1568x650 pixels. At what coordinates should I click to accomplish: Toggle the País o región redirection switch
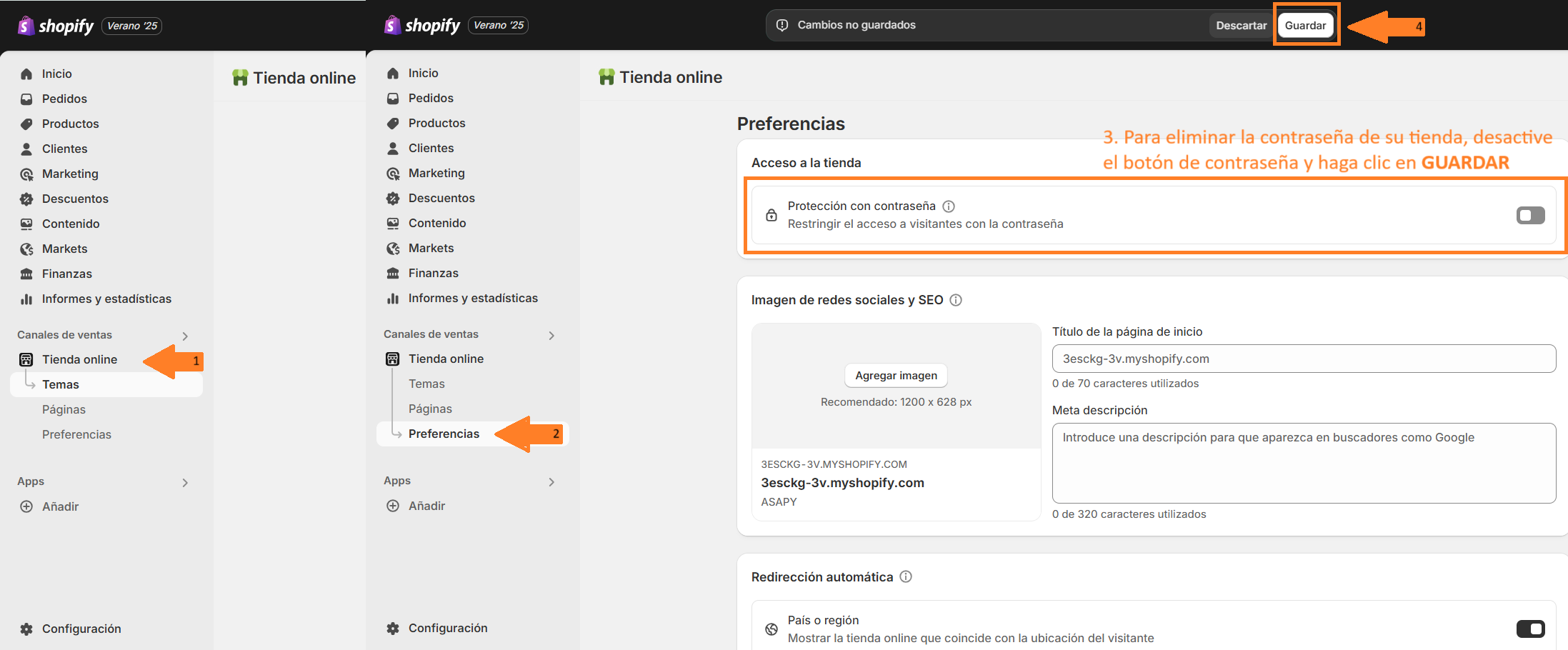(1530, 629)
